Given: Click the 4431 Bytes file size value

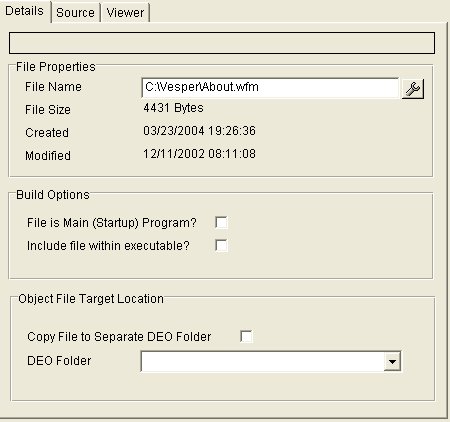Looking at the screenshot, I should (x=173, y=108).
